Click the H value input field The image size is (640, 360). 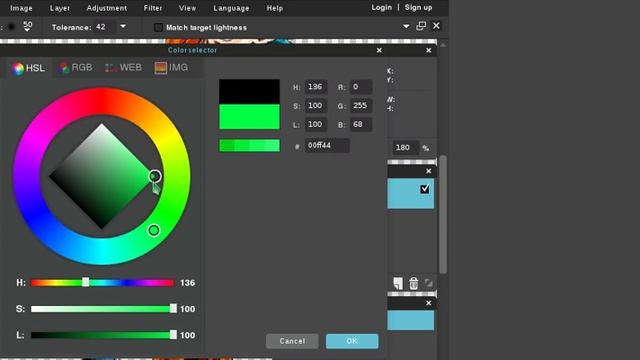[x=316, y=87]
